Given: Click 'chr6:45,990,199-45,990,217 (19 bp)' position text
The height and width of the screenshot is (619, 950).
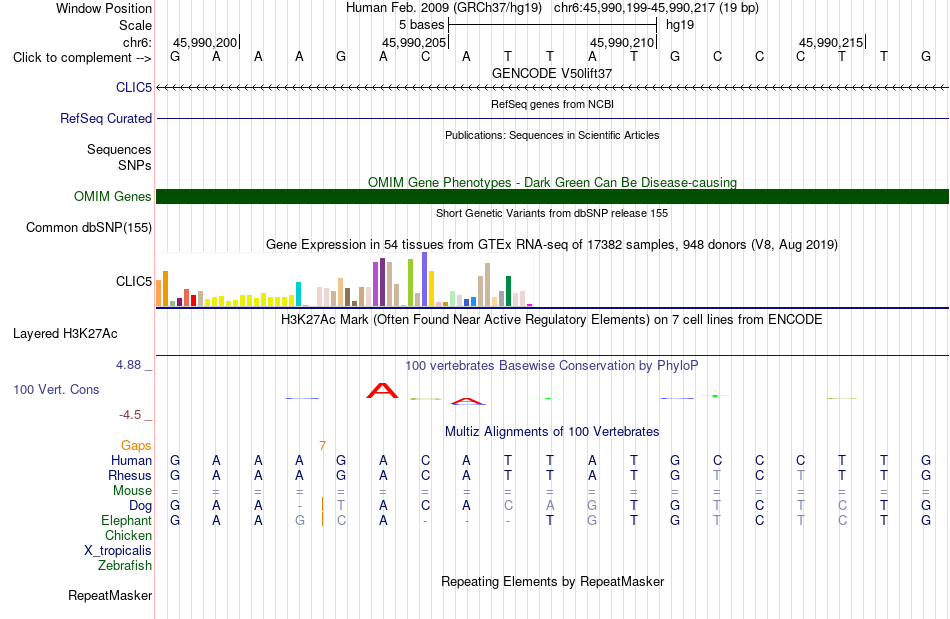Looking at the screenshot, I should click(x=656, y=8).
